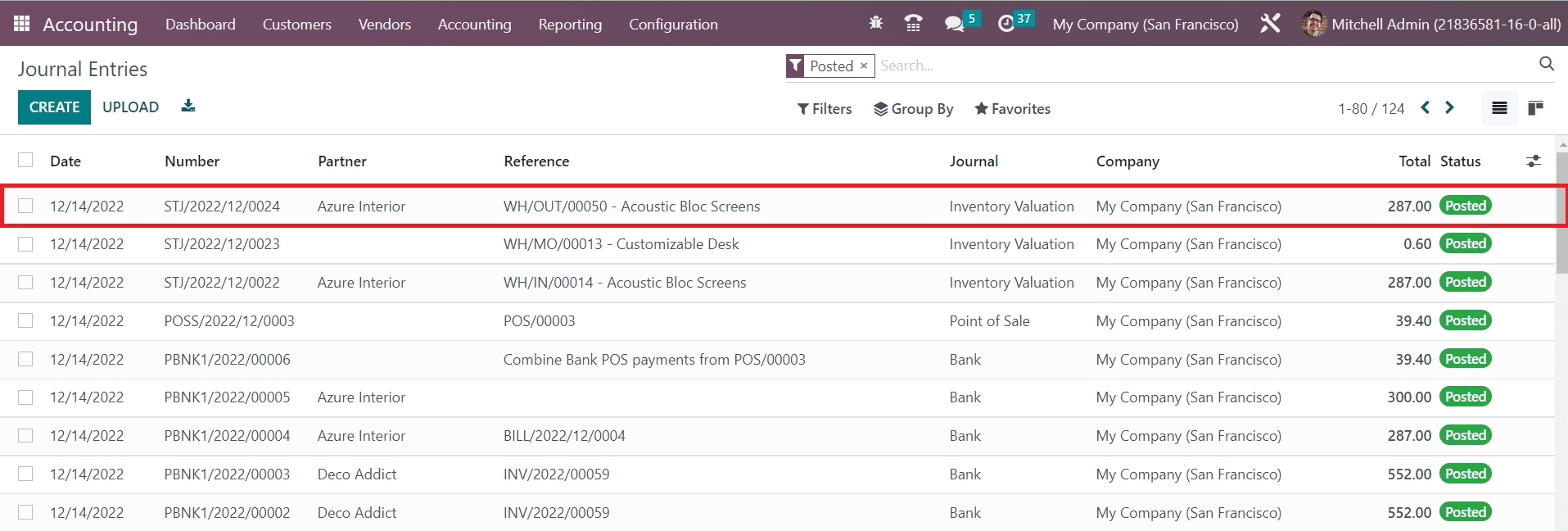
Task: Tick the select-all header checkbox
Action: (x=25, y=161)
